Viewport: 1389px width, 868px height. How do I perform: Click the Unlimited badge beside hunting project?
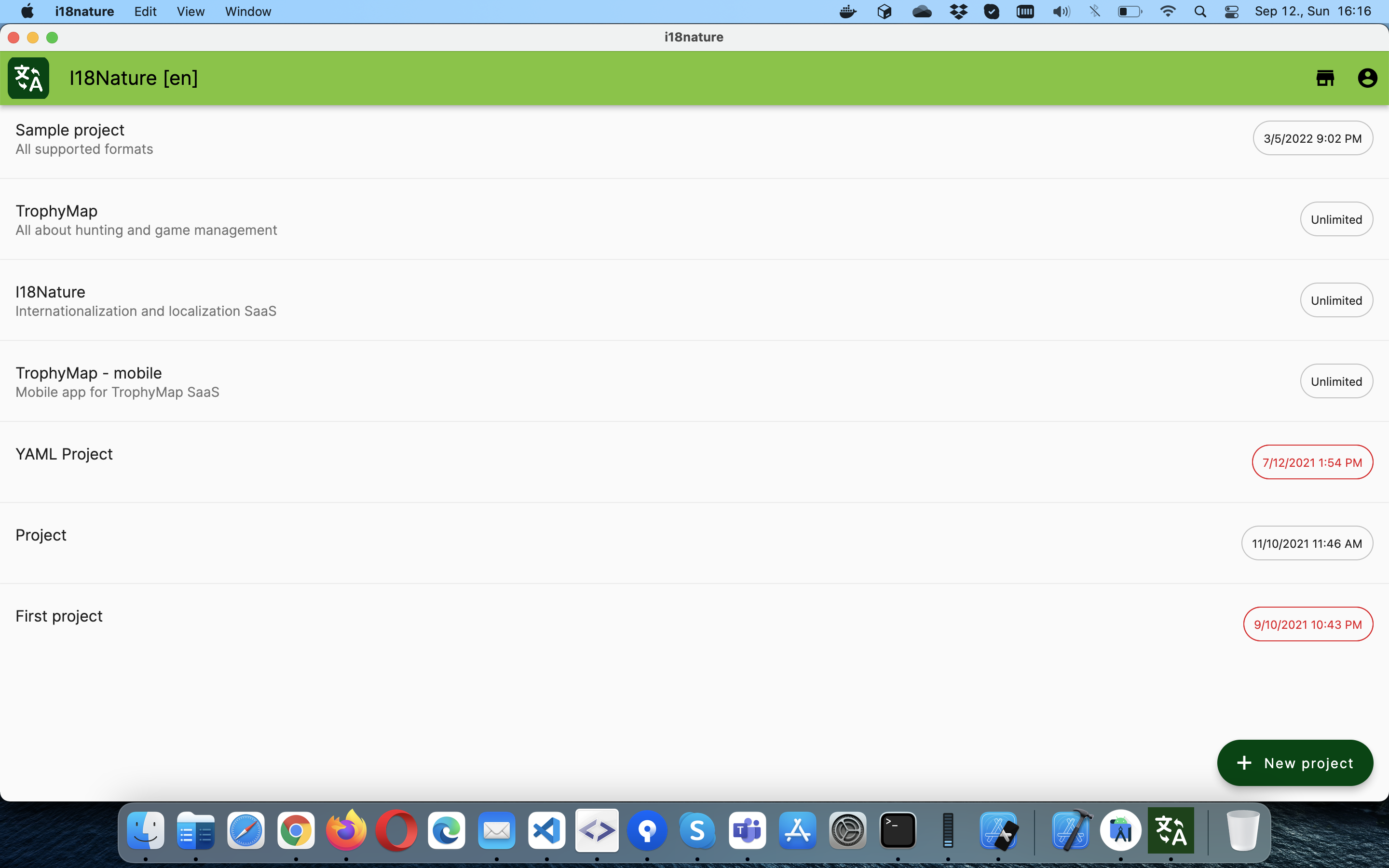point(1336,219)
